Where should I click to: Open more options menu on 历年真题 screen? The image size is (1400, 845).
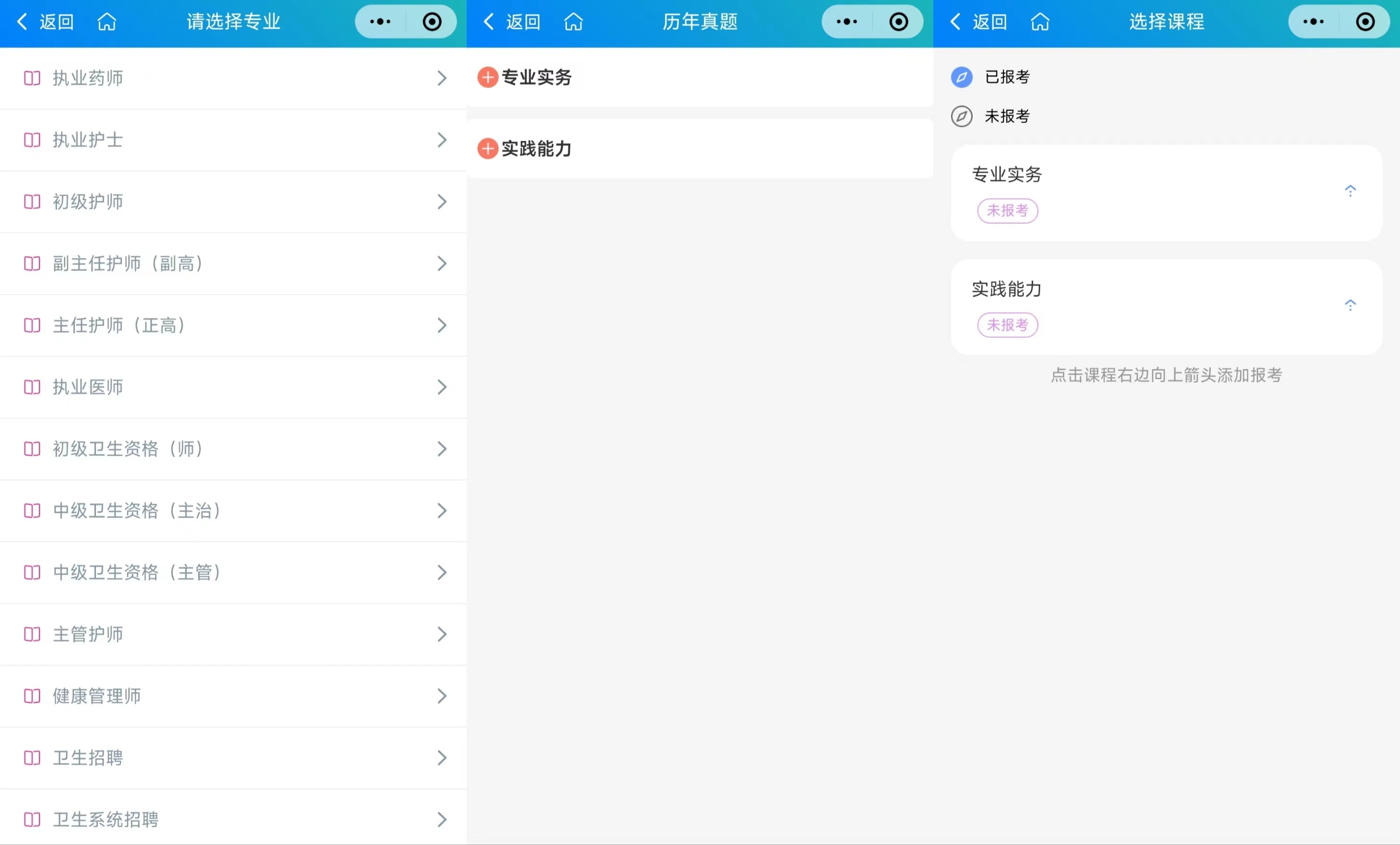point(846,22)
